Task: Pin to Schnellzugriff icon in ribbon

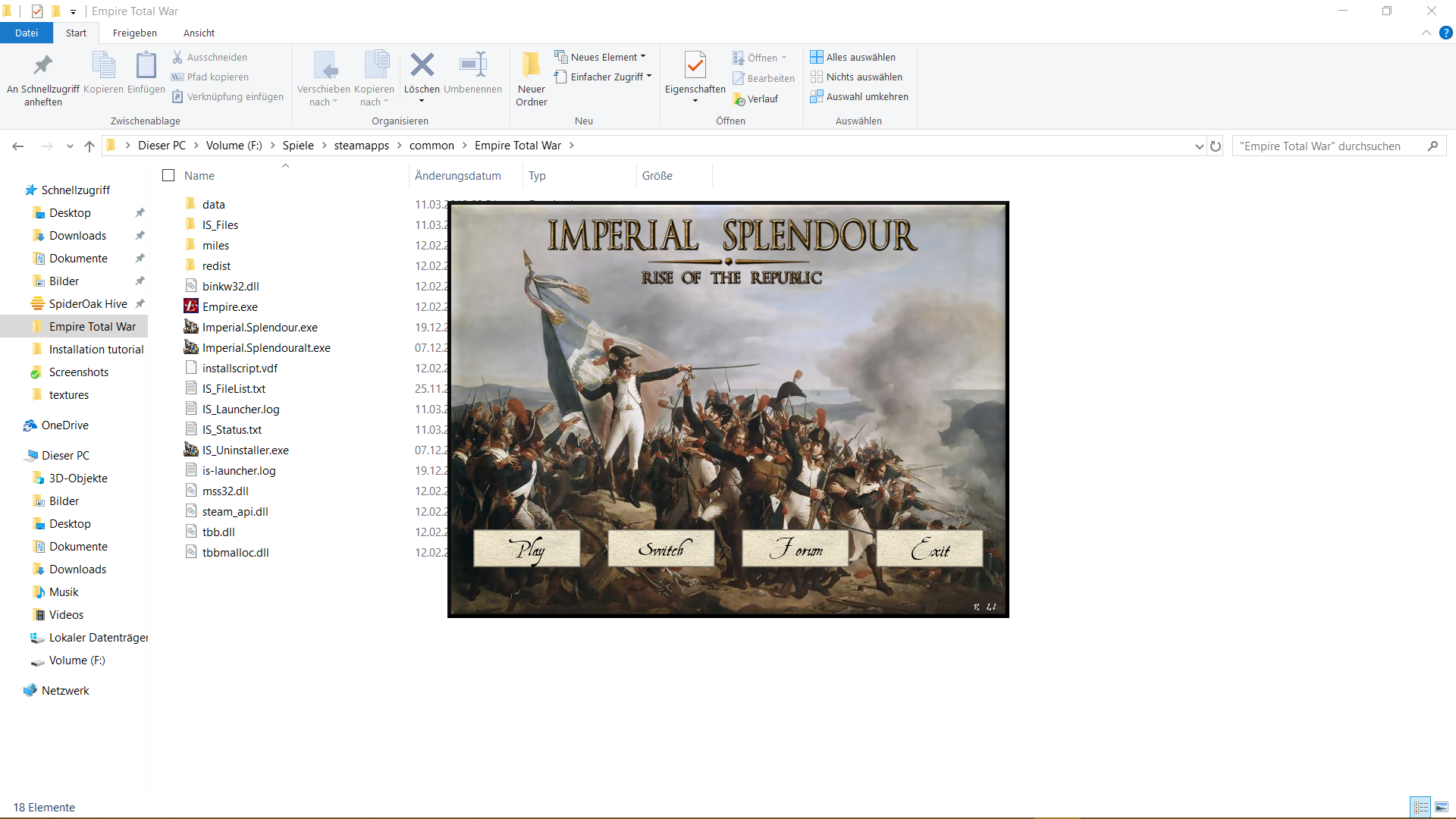Action: (x=43, y=65)
